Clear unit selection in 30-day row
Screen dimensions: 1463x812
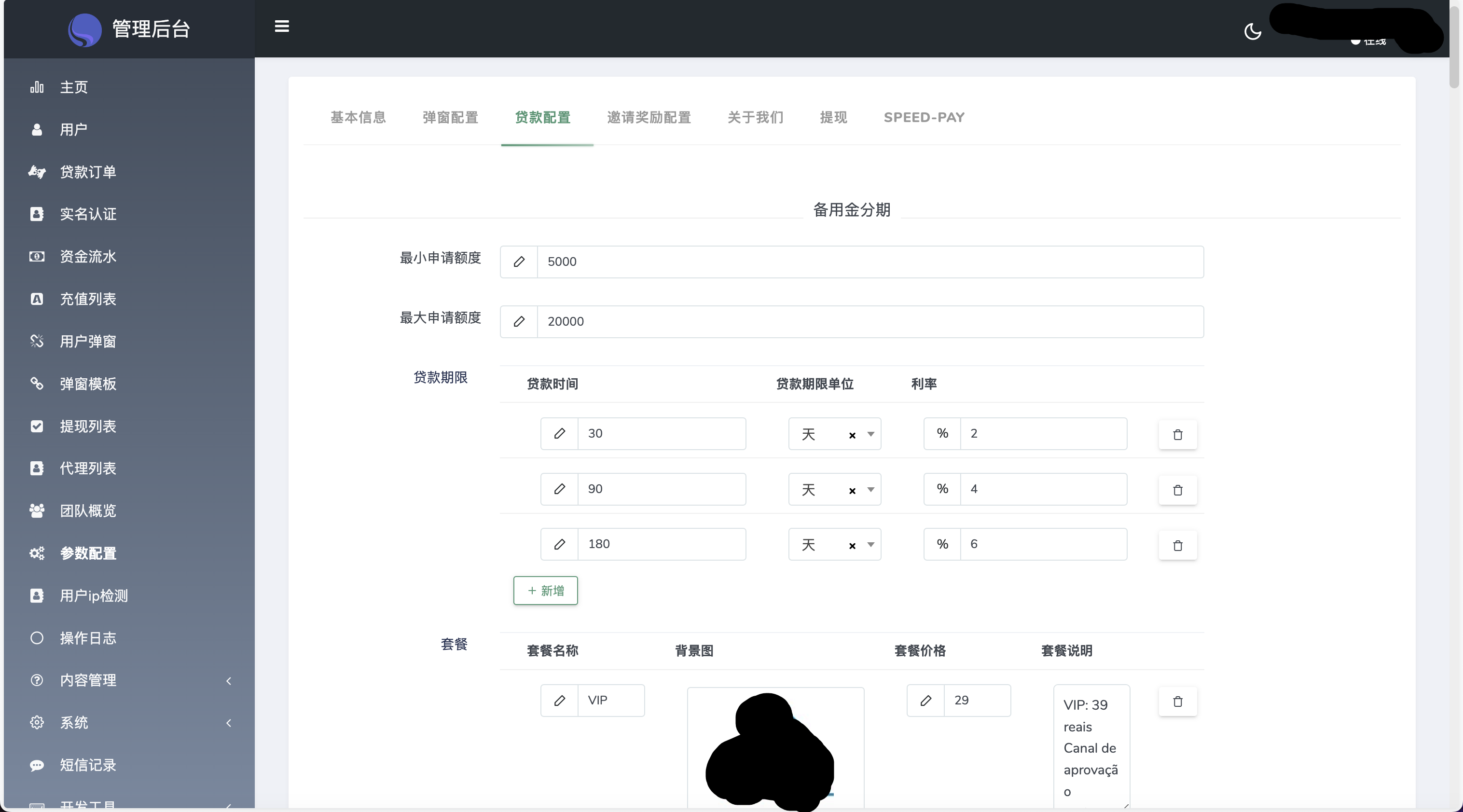tap(852, 436)
